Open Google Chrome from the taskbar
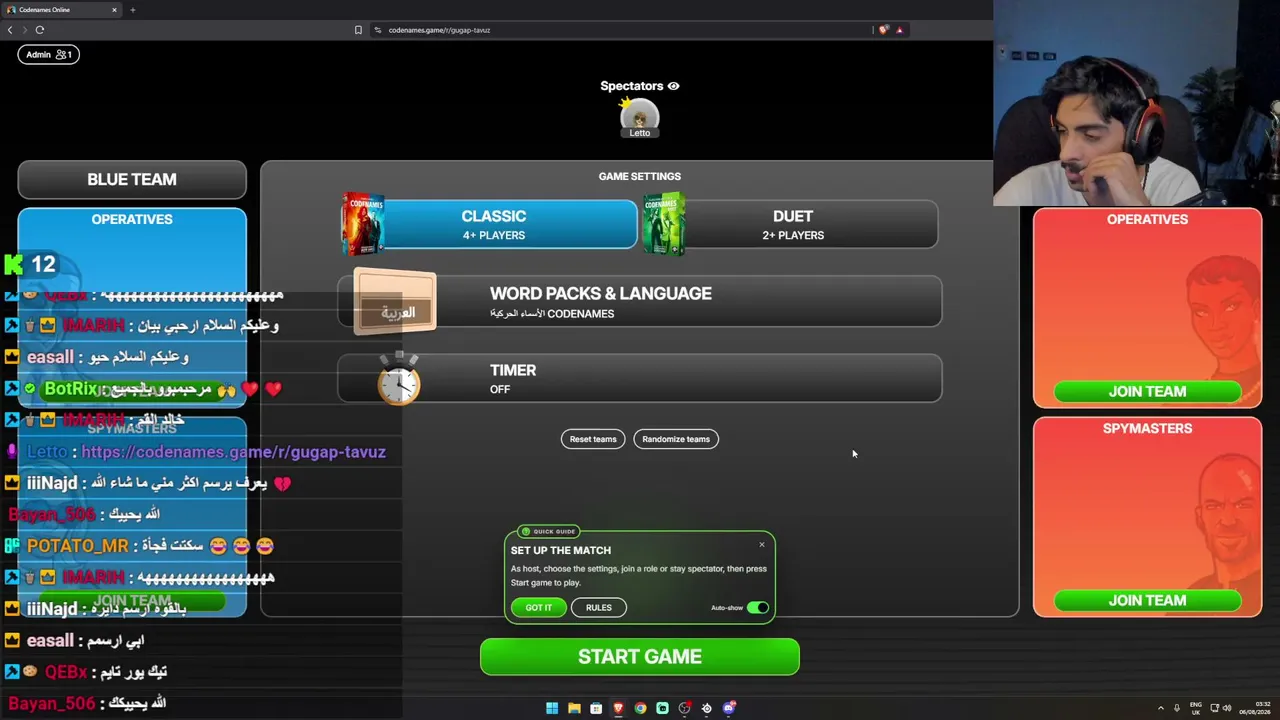Screen dimensions: 1280x720 coord(640,708)
